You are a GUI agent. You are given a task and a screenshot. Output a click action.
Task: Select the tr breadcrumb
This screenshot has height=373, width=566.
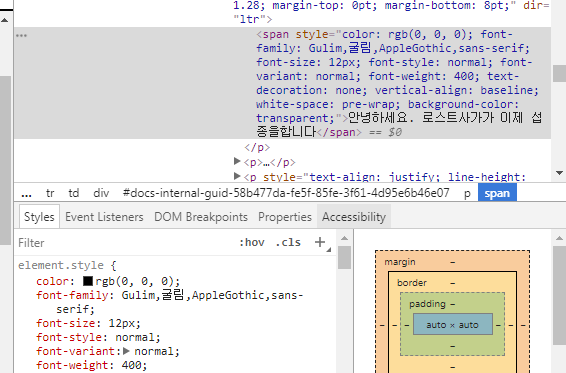[50, 193]
